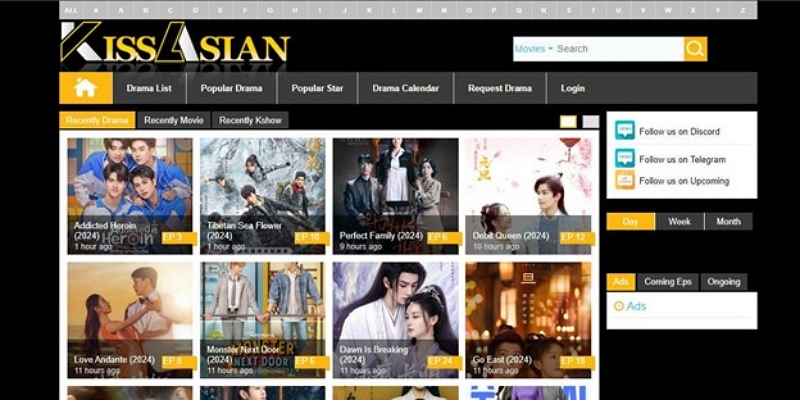Open the Addicted Heroin (2024) poster
This screenshot has width=800, height=400.
130,196
